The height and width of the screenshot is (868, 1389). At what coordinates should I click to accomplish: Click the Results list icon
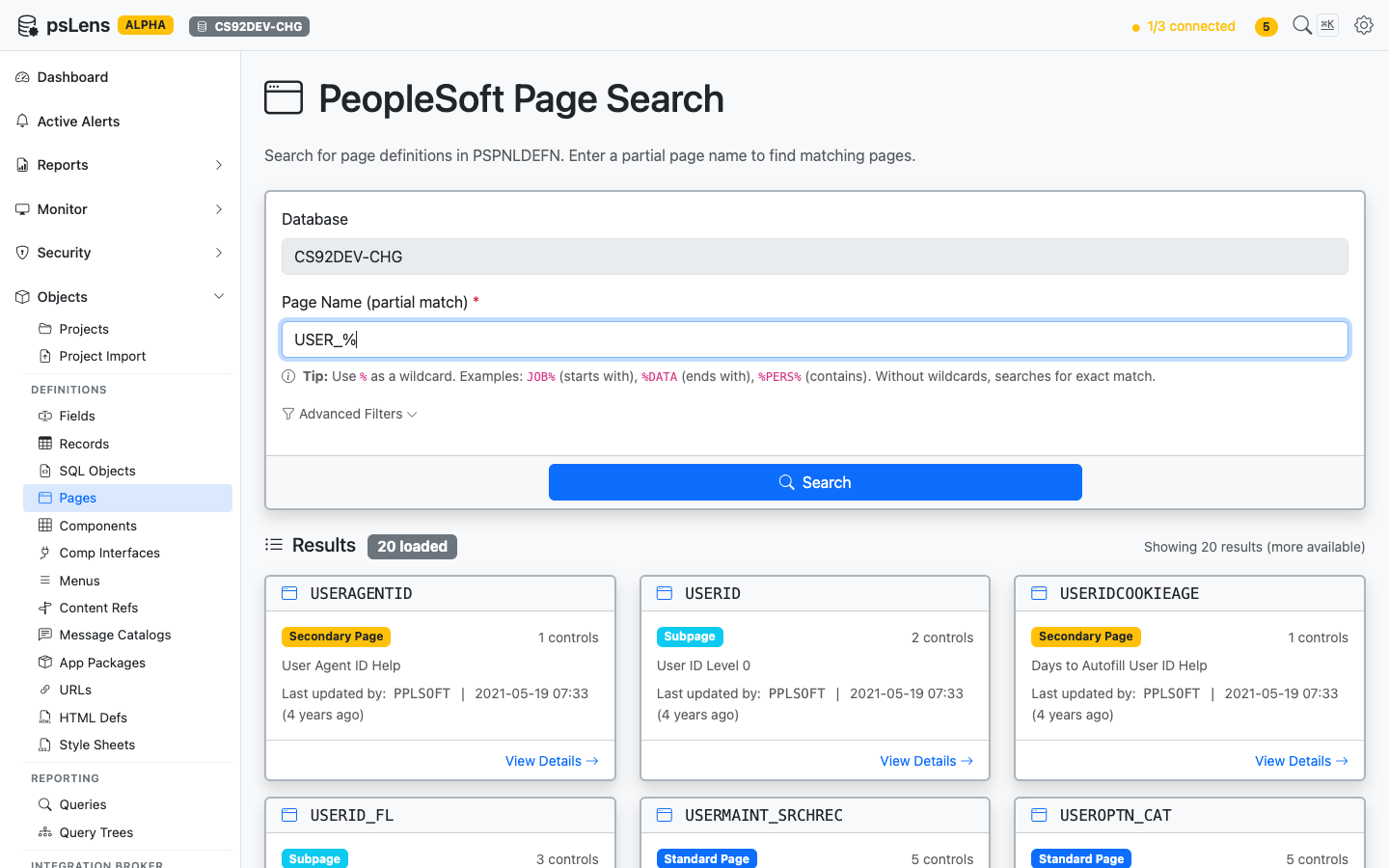click(x=274, y=545)
